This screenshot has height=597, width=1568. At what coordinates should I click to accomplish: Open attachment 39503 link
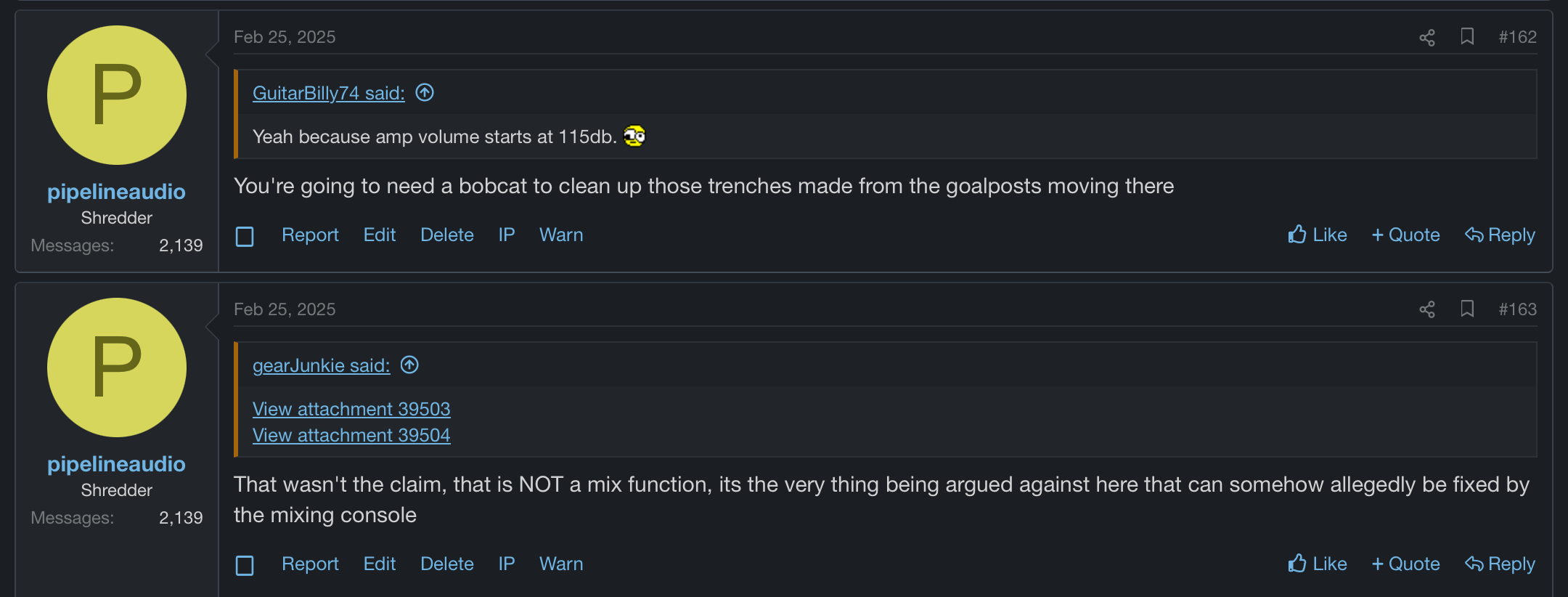(351, 409)
